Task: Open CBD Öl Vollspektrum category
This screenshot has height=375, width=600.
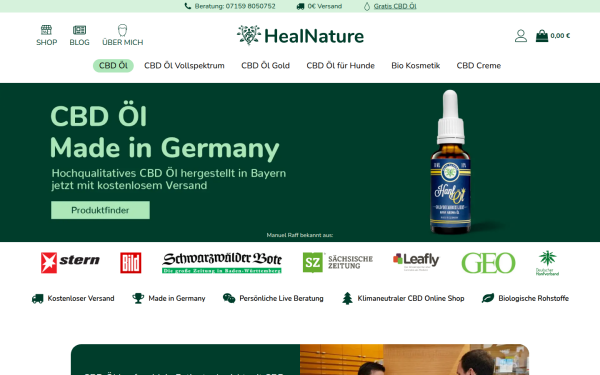Action: coord(184,65)
